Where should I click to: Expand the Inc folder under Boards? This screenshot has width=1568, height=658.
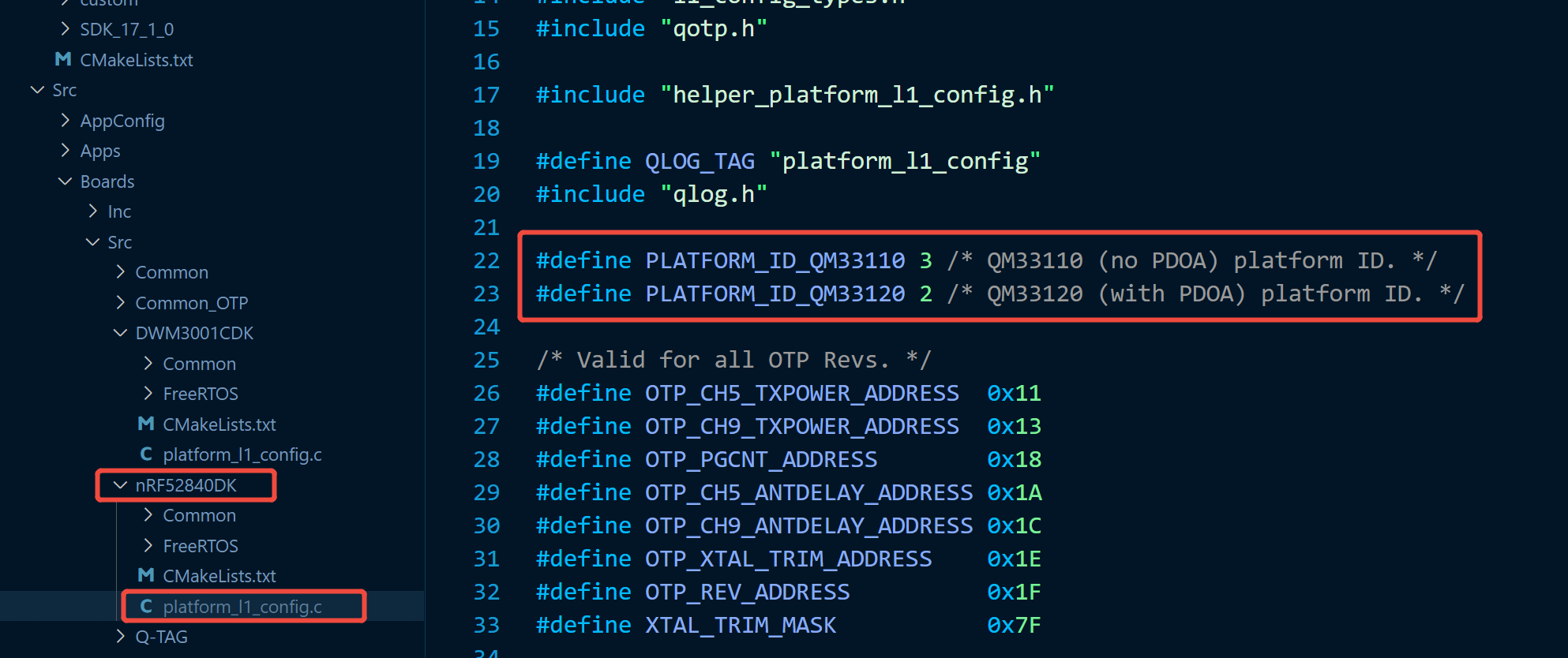92,211
